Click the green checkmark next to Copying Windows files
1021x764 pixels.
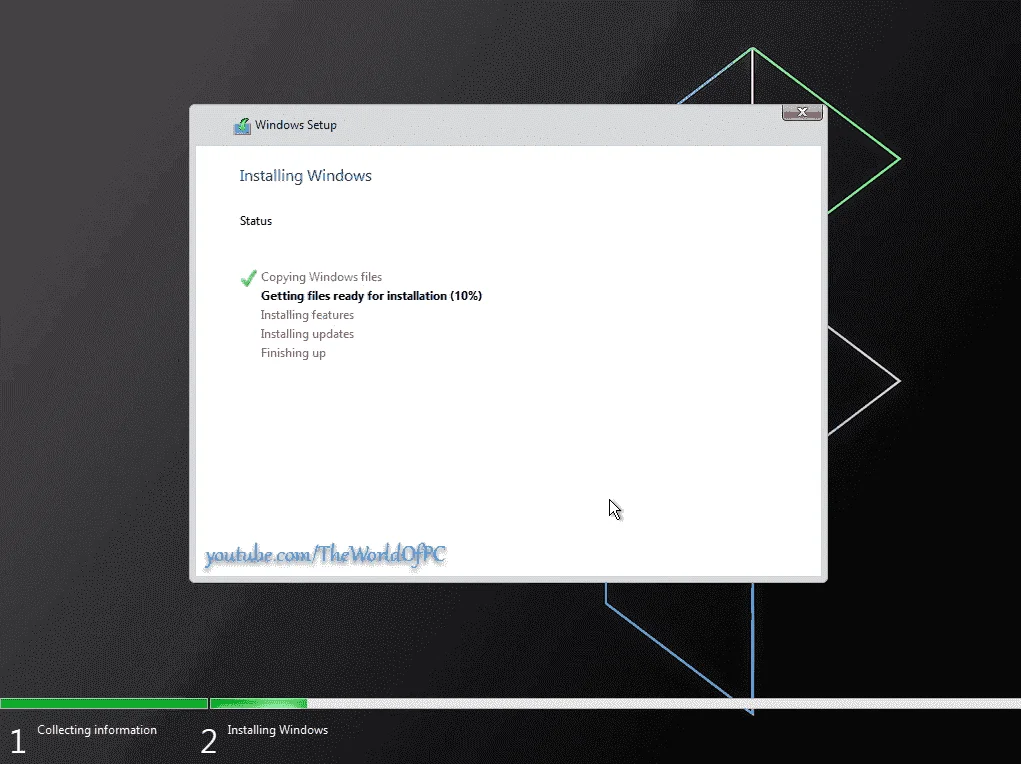pos(248,278)
